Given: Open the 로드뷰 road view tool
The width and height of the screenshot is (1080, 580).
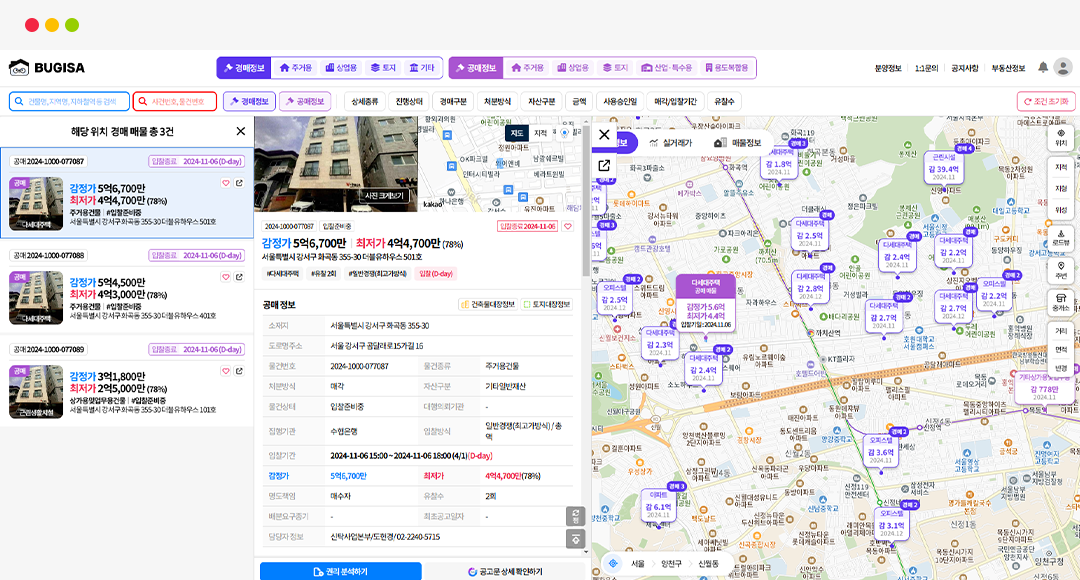Looking at the screenshot, I should pyautogui.click(x=1060, y=236).
